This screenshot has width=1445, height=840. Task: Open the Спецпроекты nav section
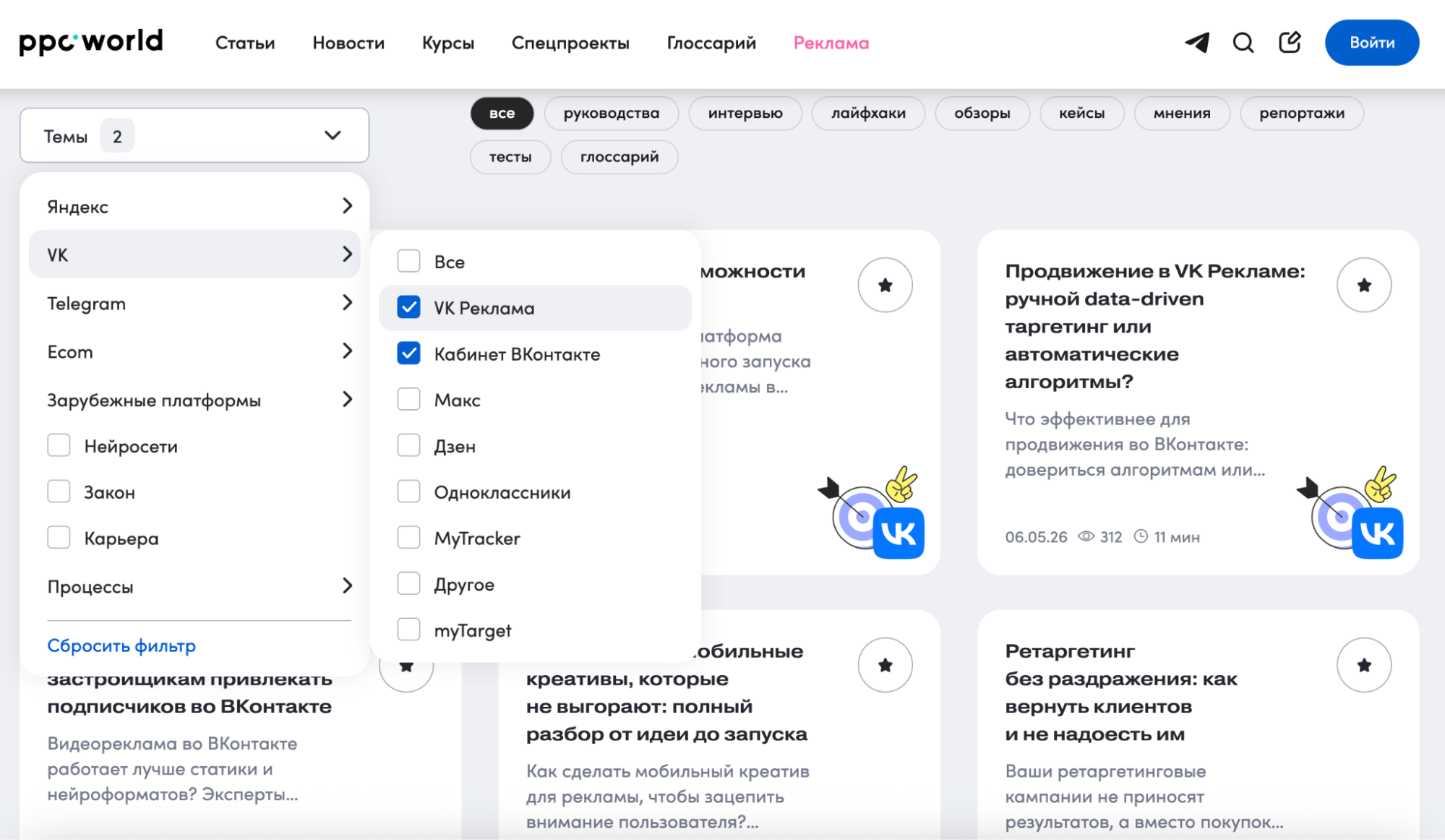pyautogui.click(x=570, y=43)
